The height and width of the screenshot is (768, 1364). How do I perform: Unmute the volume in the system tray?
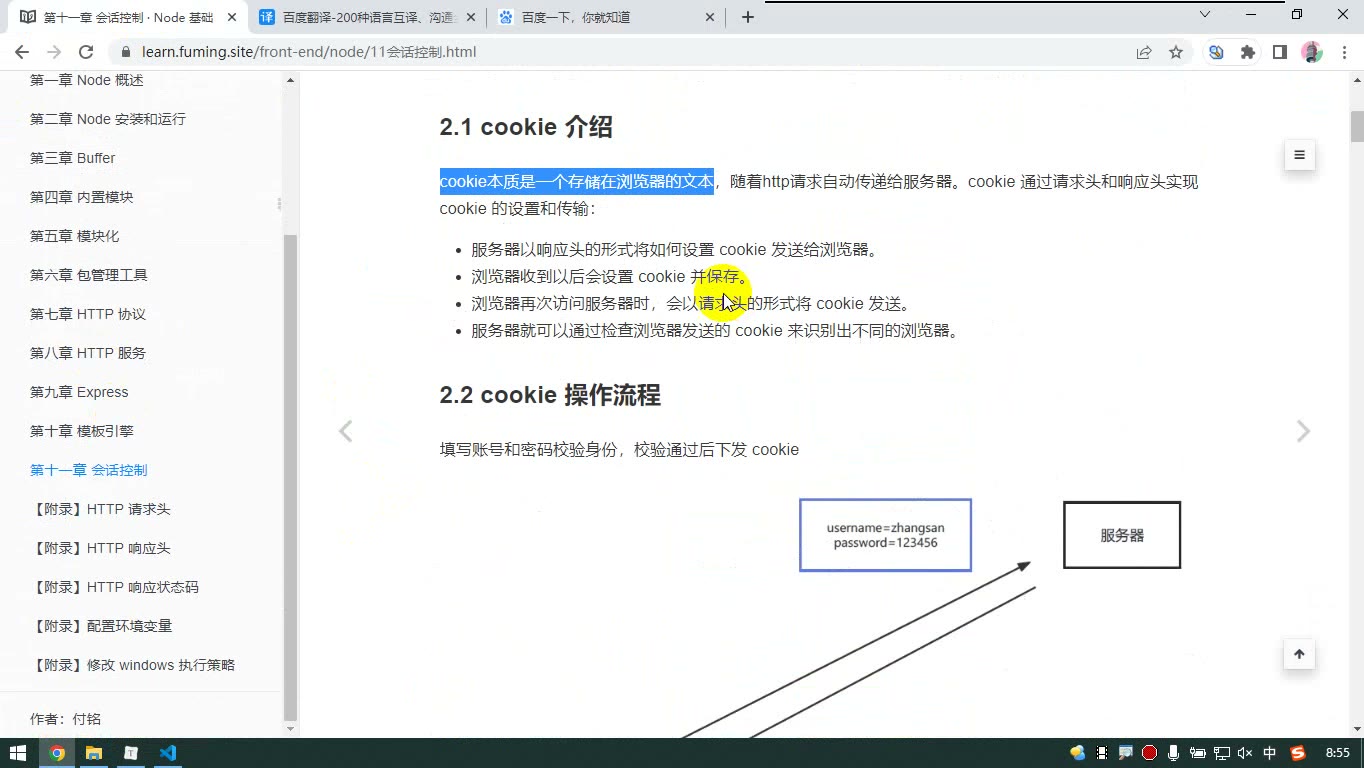pos(1245,753)
